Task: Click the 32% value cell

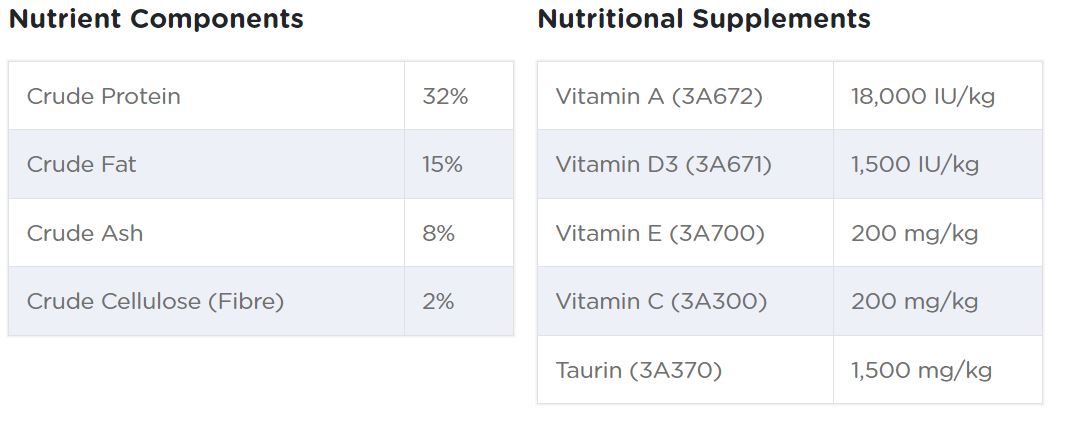Action: tap(445, 96)
